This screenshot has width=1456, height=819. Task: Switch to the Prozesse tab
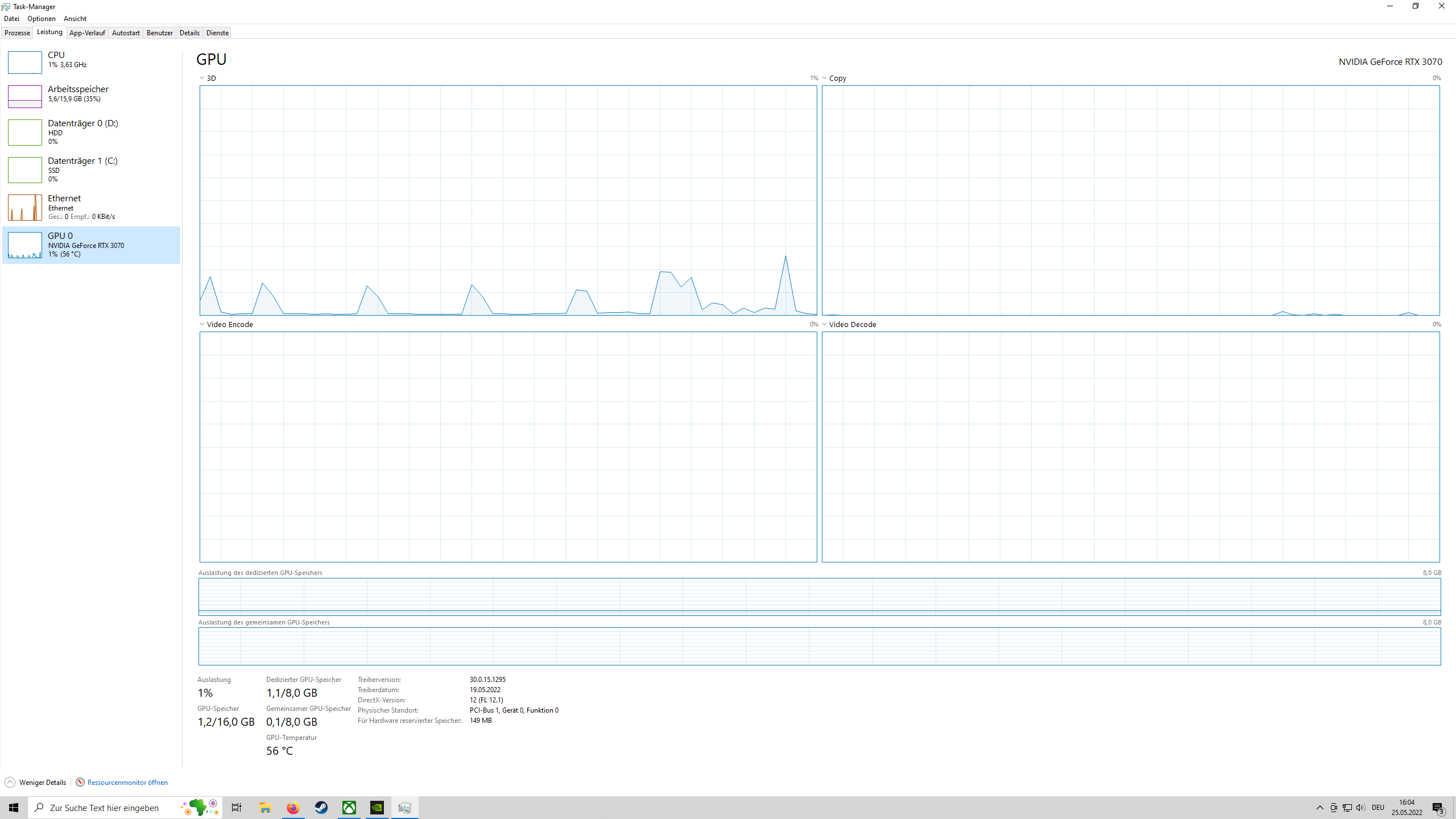pos(17,33)
